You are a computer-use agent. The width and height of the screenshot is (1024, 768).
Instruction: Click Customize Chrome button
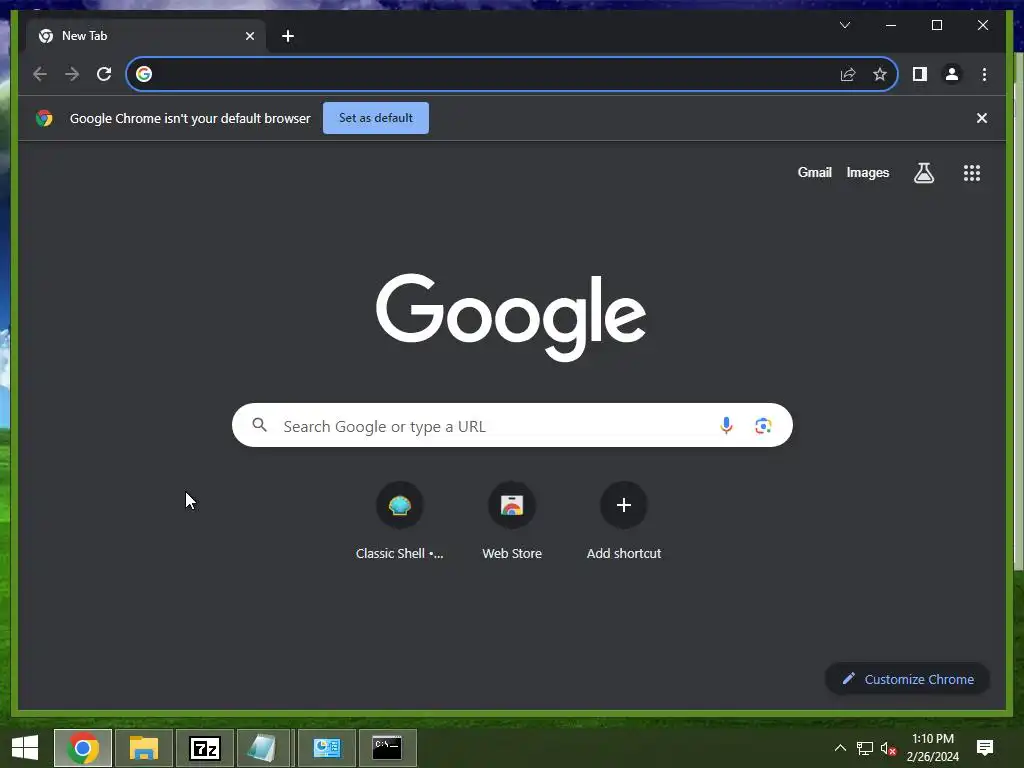point(907,679)
